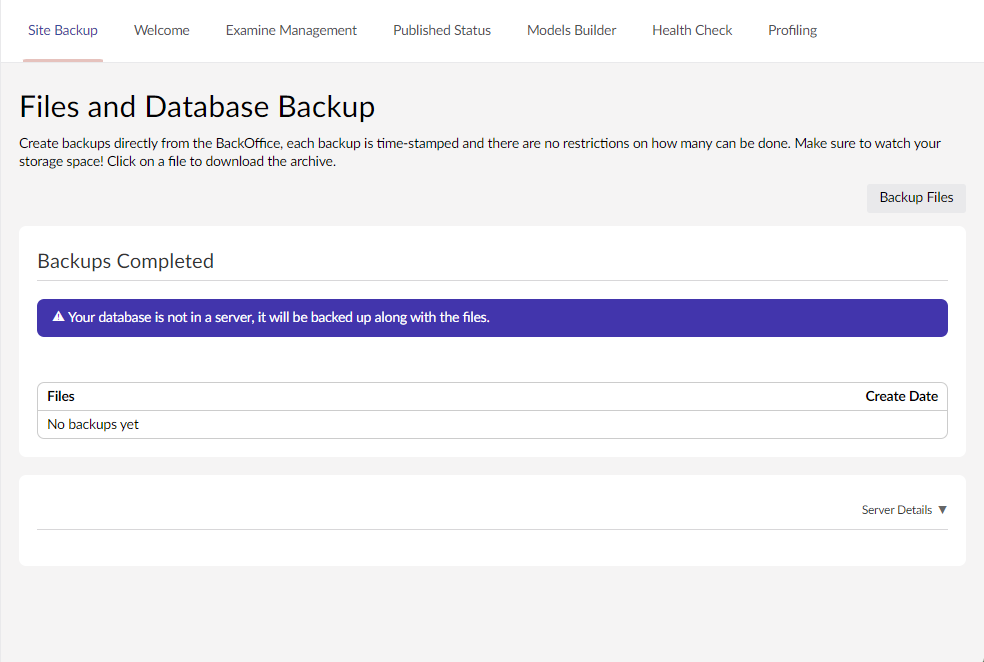Click the Server Details down arrow

[x=942, y=510]
